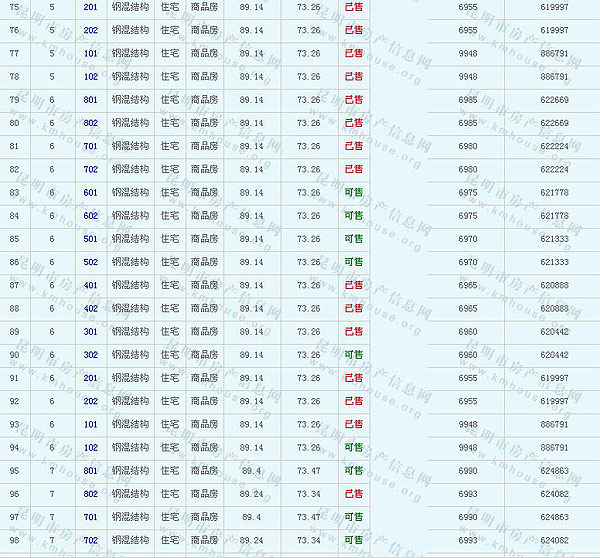This screenshot has width=600, height=558.
Task: Click room 802 link in row 96
Action: 91,493
